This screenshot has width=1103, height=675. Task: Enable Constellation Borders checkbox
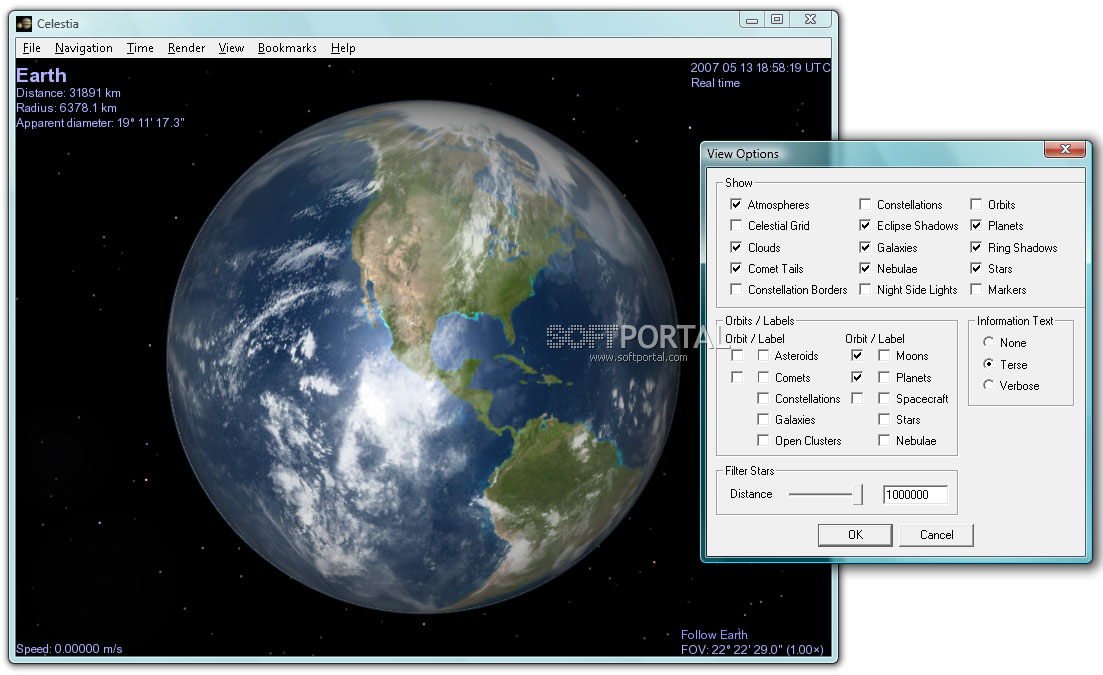(x=736, y=290)
